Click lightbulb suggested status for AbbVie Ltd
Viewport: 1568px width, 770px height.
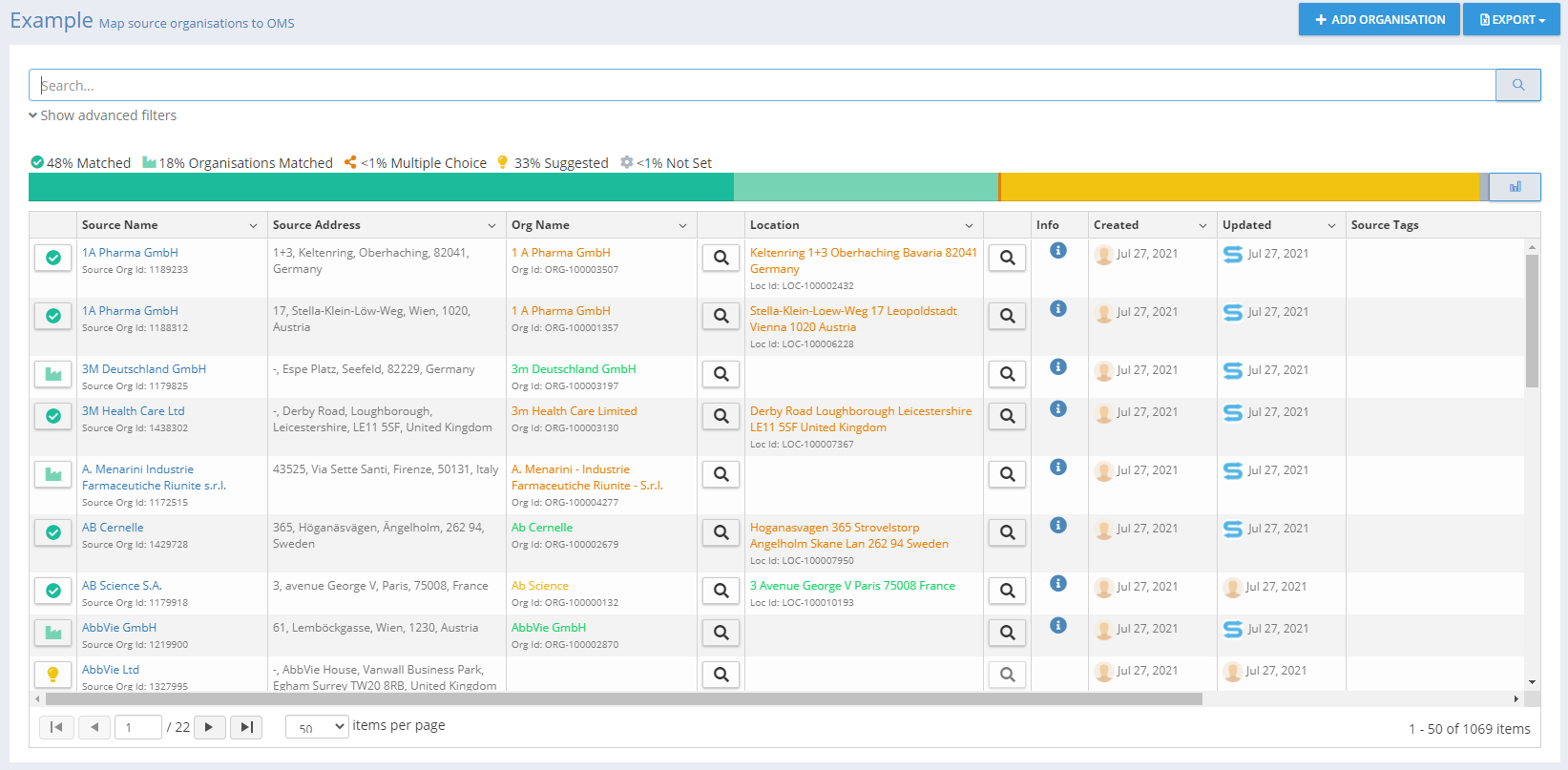click(53, 675)
